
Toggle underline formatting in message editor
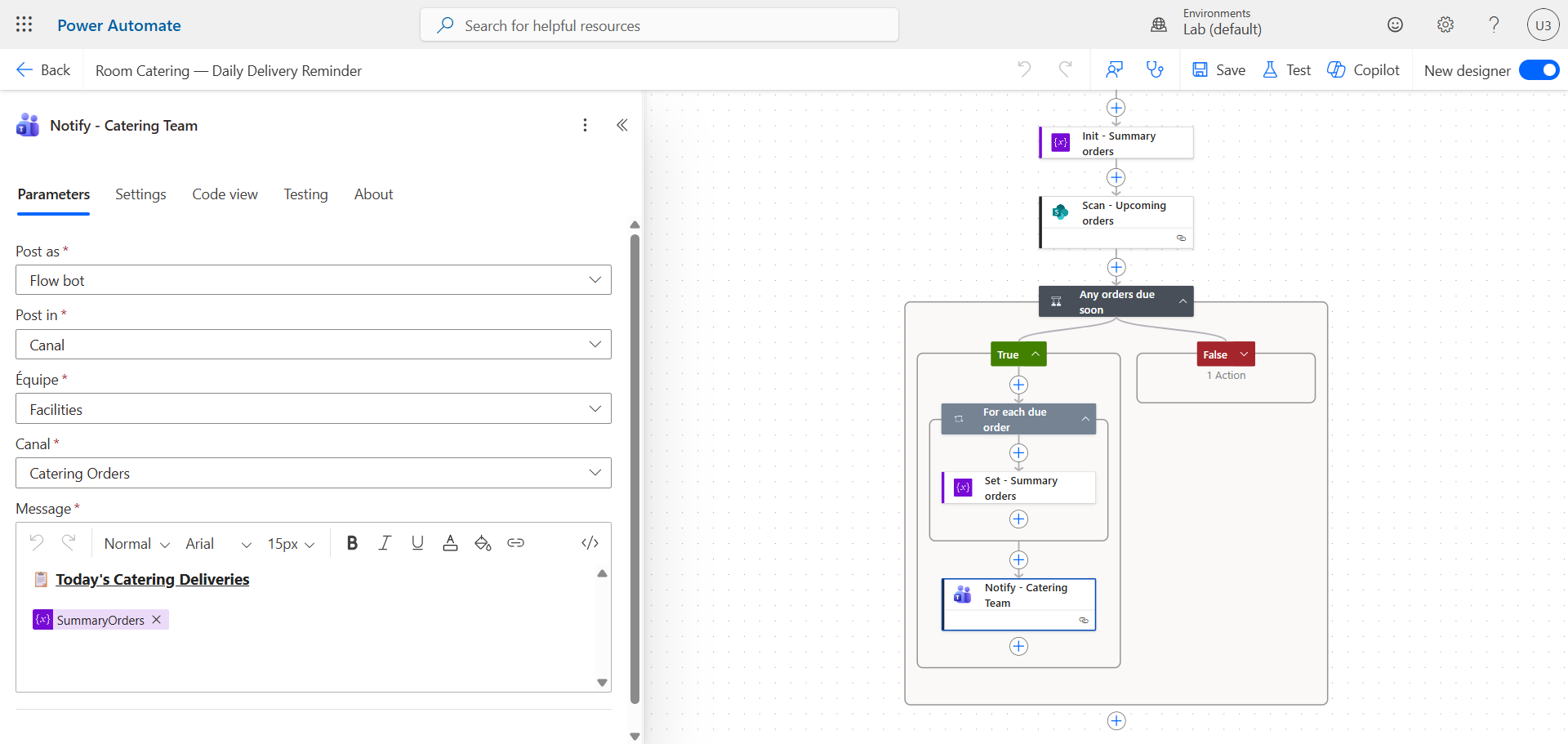coord(417,543)
